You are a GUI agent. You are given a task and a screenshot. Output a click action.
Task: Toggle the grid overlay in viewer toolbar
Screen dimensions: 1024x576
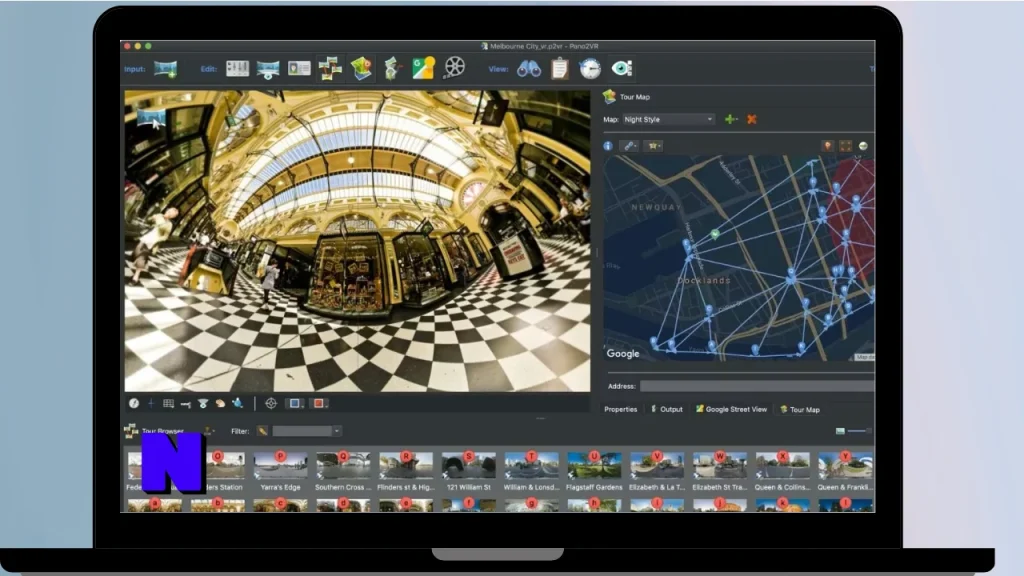tap(168, 404)
